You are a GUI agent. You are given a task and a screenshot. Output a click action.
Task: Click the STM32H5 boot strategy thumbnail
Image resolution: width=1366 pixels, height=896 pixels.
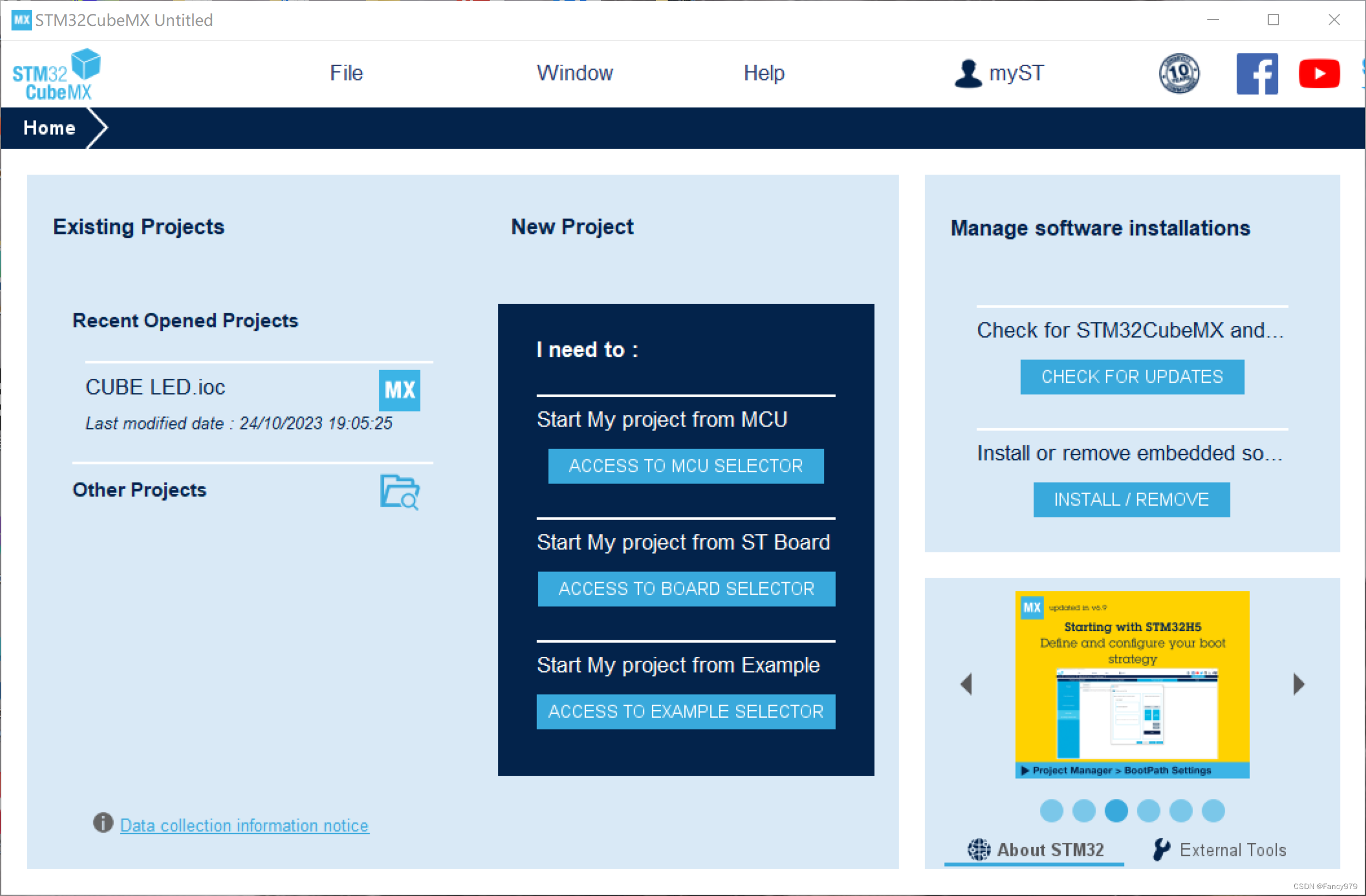[1131, 684]
